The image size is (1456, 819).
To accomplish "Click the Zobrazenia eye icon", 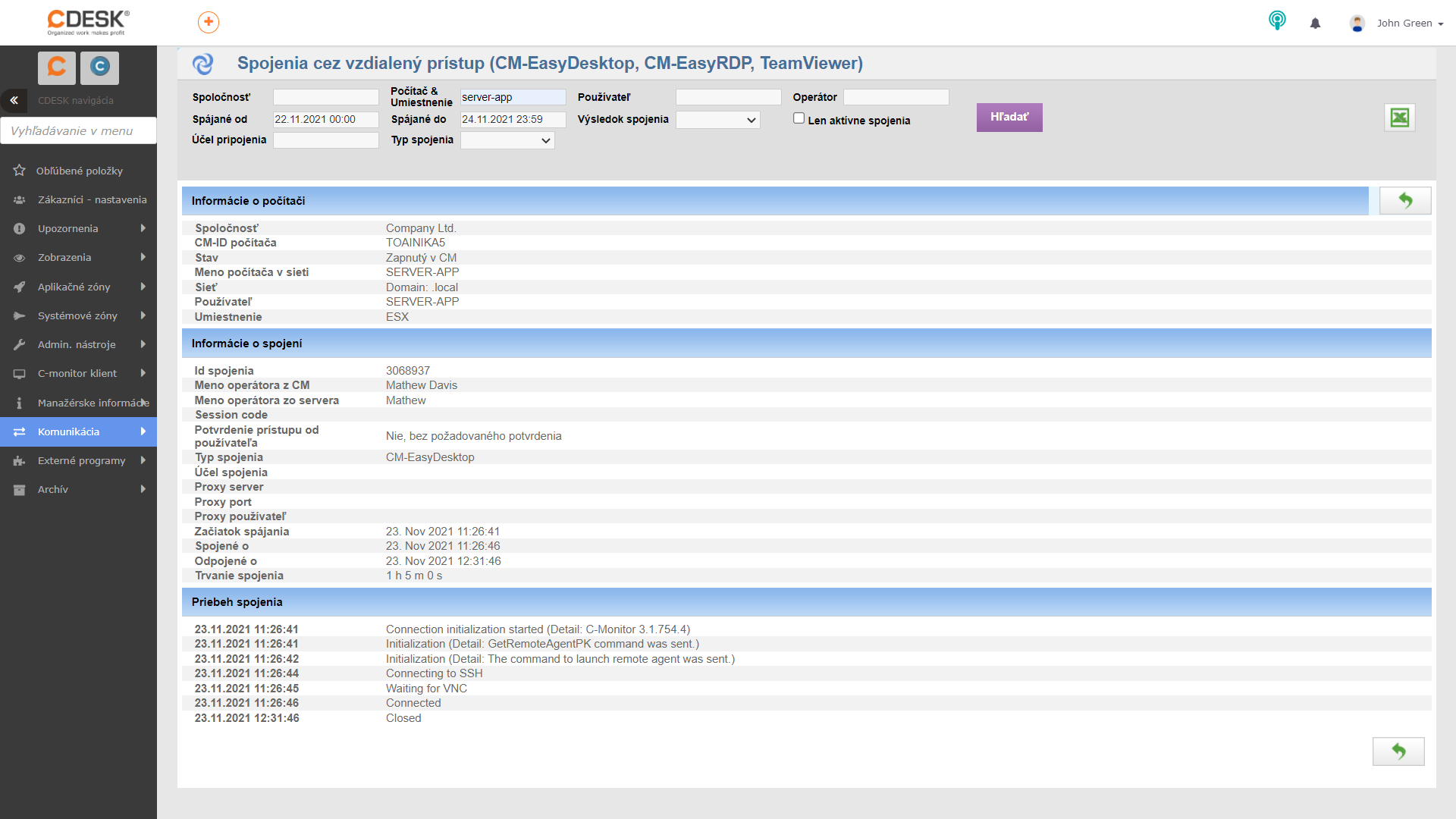I will (x=19, y=258).
